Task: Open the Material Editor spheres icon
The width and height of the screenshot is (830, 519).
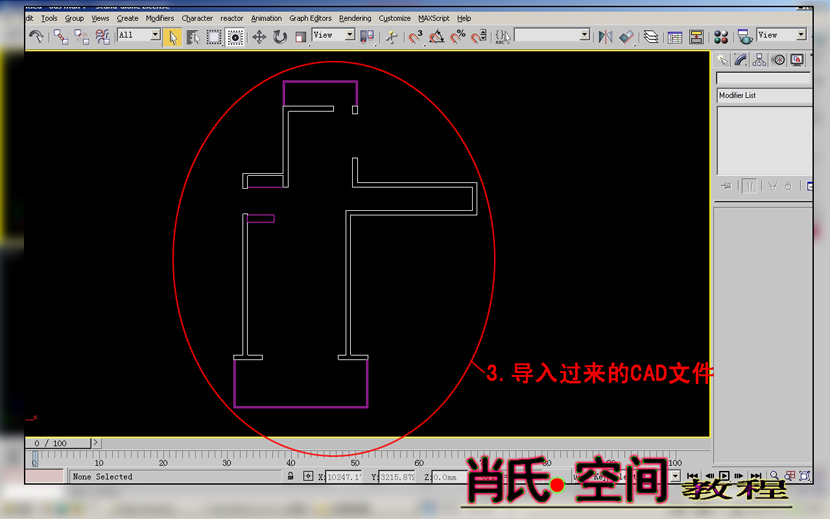Action: click(x=720, y=37)
